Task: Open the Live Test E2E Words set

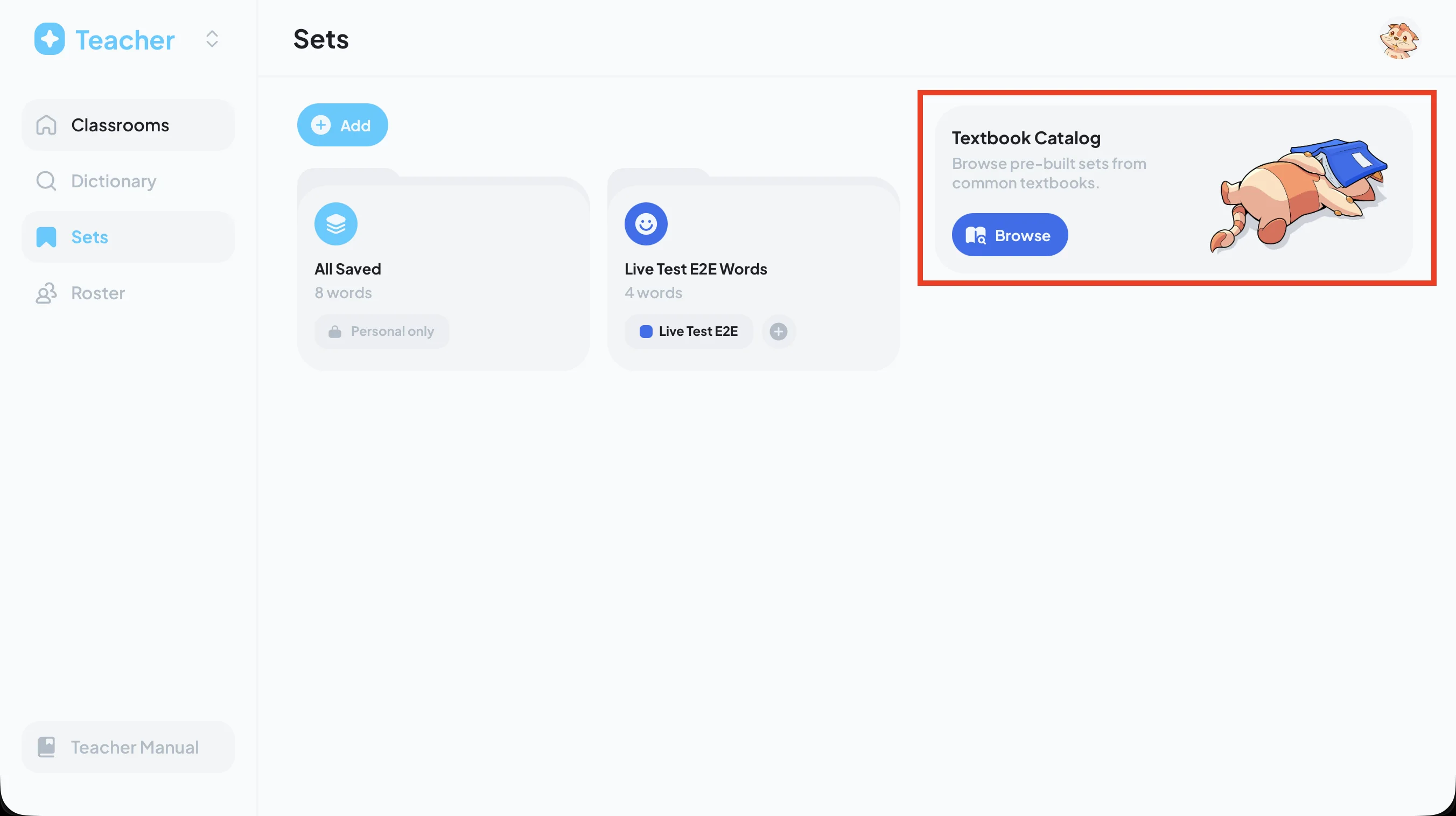Action: [x=753, y=270]
